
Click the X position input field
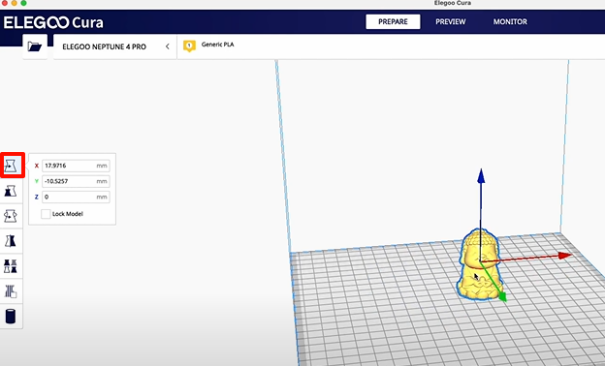(x=76, y=166)
